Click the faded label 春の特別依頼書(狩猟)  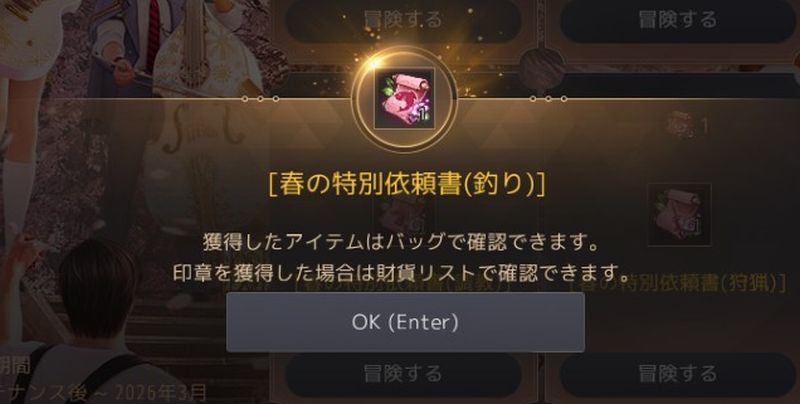click(678, 283)
